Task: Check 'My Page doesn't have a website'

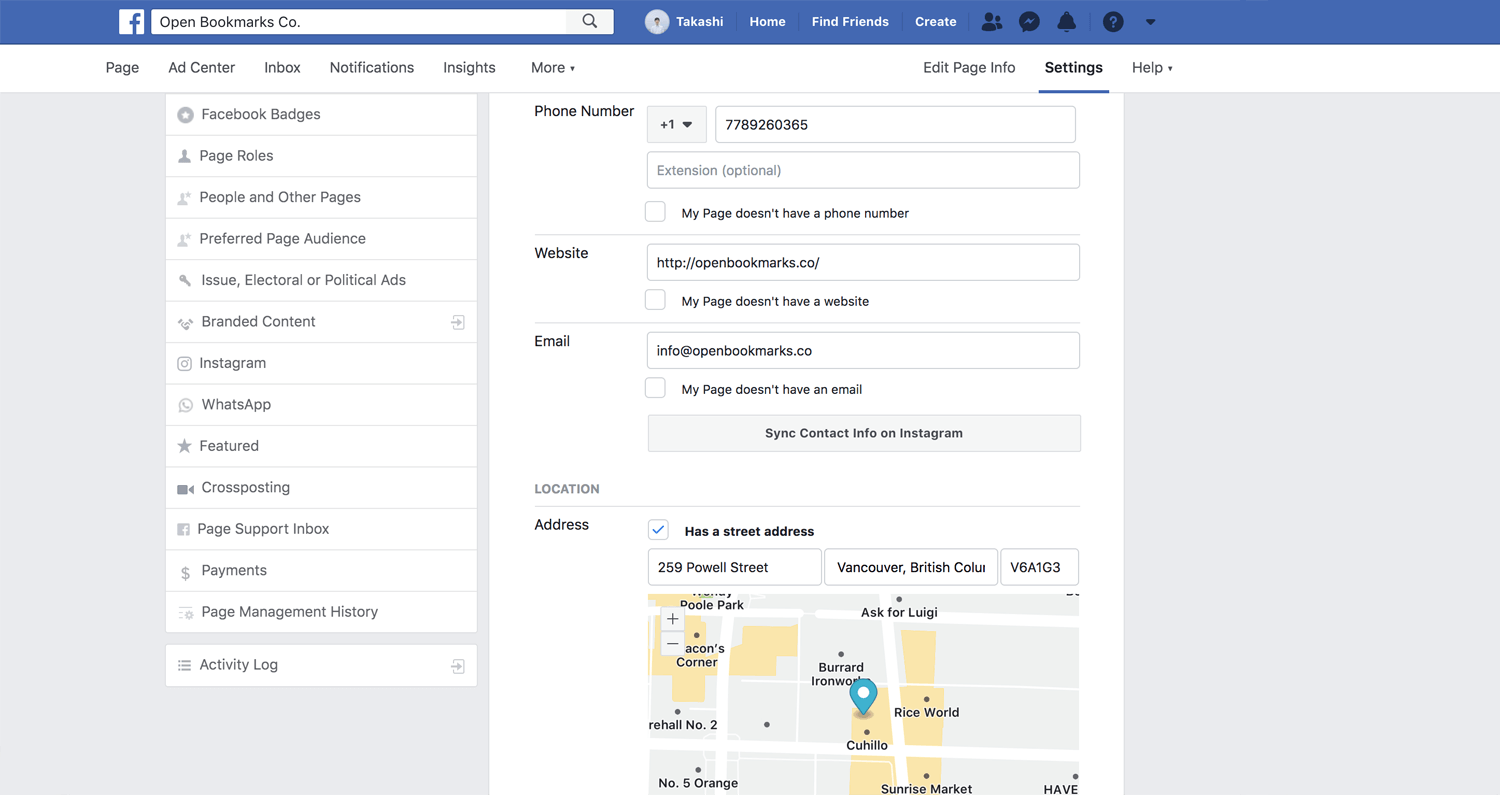Action: 655,300
